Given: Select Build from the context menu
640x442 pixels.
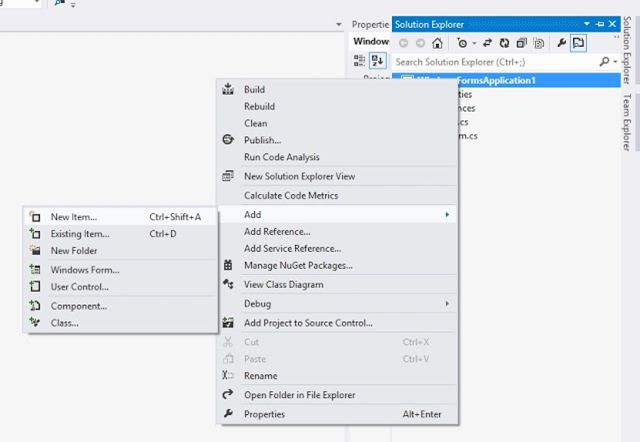Looking at the screenshot, I should click(x=255, y=89).
